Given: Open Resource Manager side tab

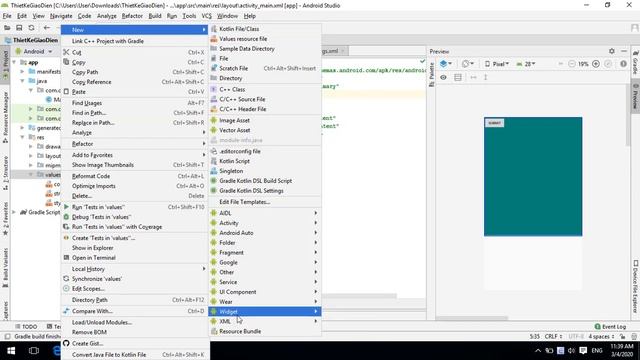Looking at the screenshot, I should (5, 117).
